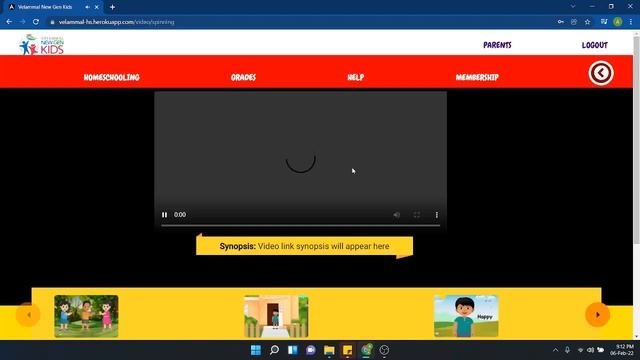
Task: Open the Widgets taskbar icon
Action: (293, 350)
